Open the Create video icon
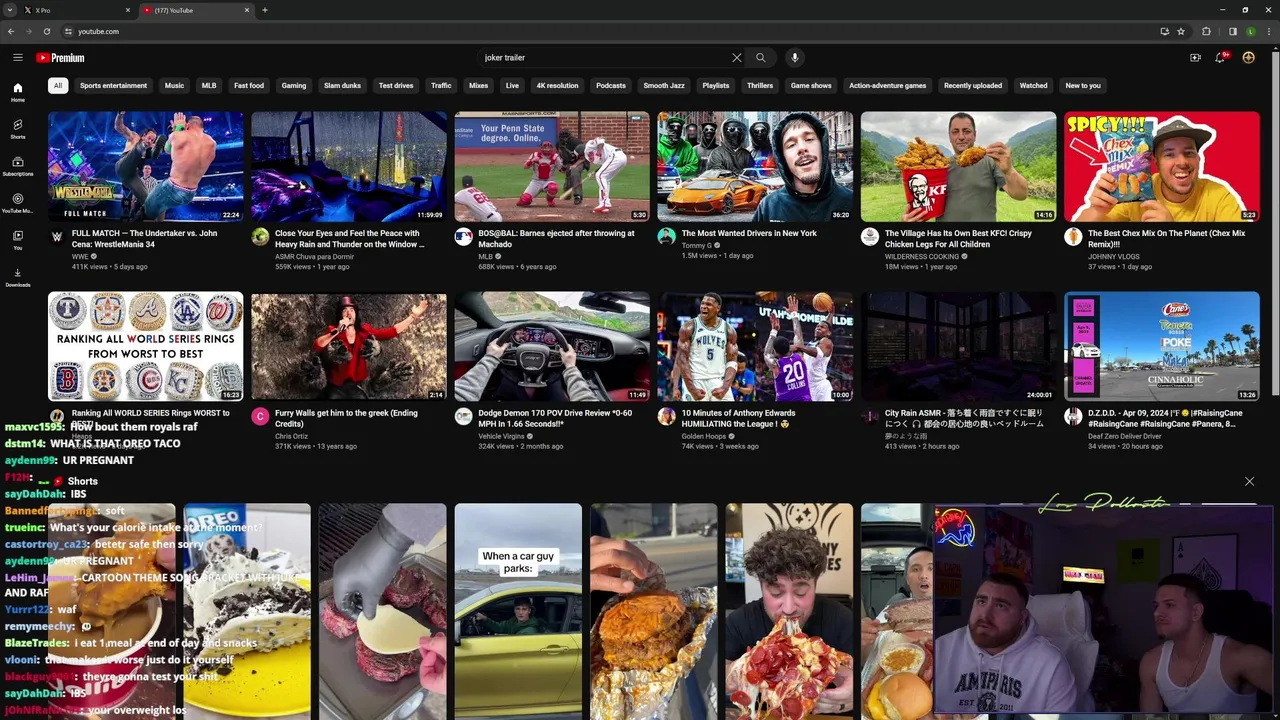 (1195, 58)
